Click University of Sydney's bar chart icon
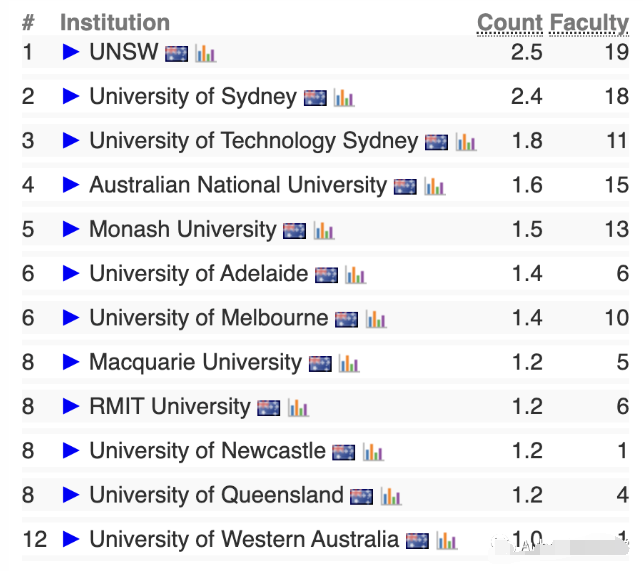Viewport: 643px width, 571px height. tap(344, 98)
